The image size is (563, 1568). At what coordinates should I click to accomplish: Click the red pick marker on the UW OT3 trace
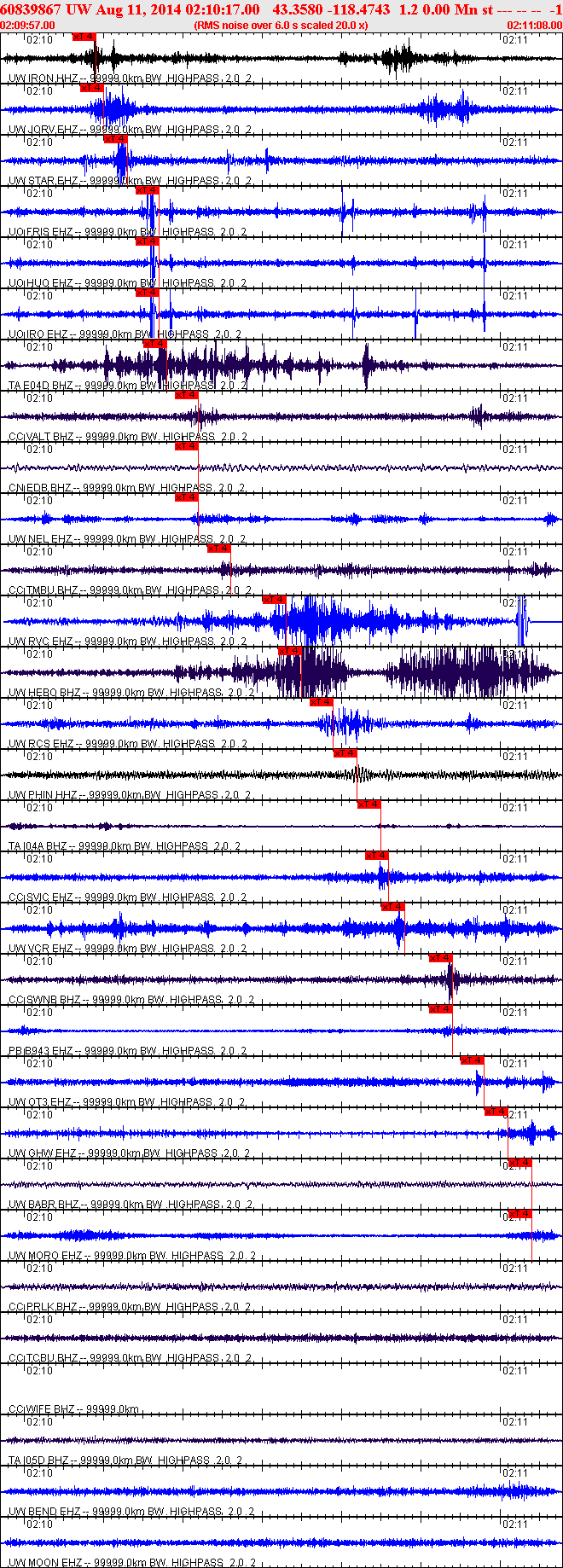tap(473, 1060)
